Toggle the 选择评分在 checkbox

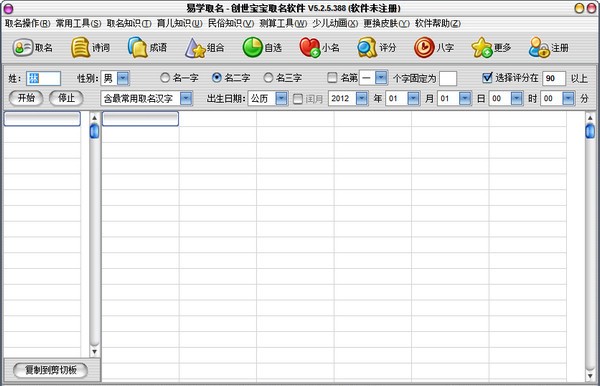pyautogui.click(x=487, y=78)
